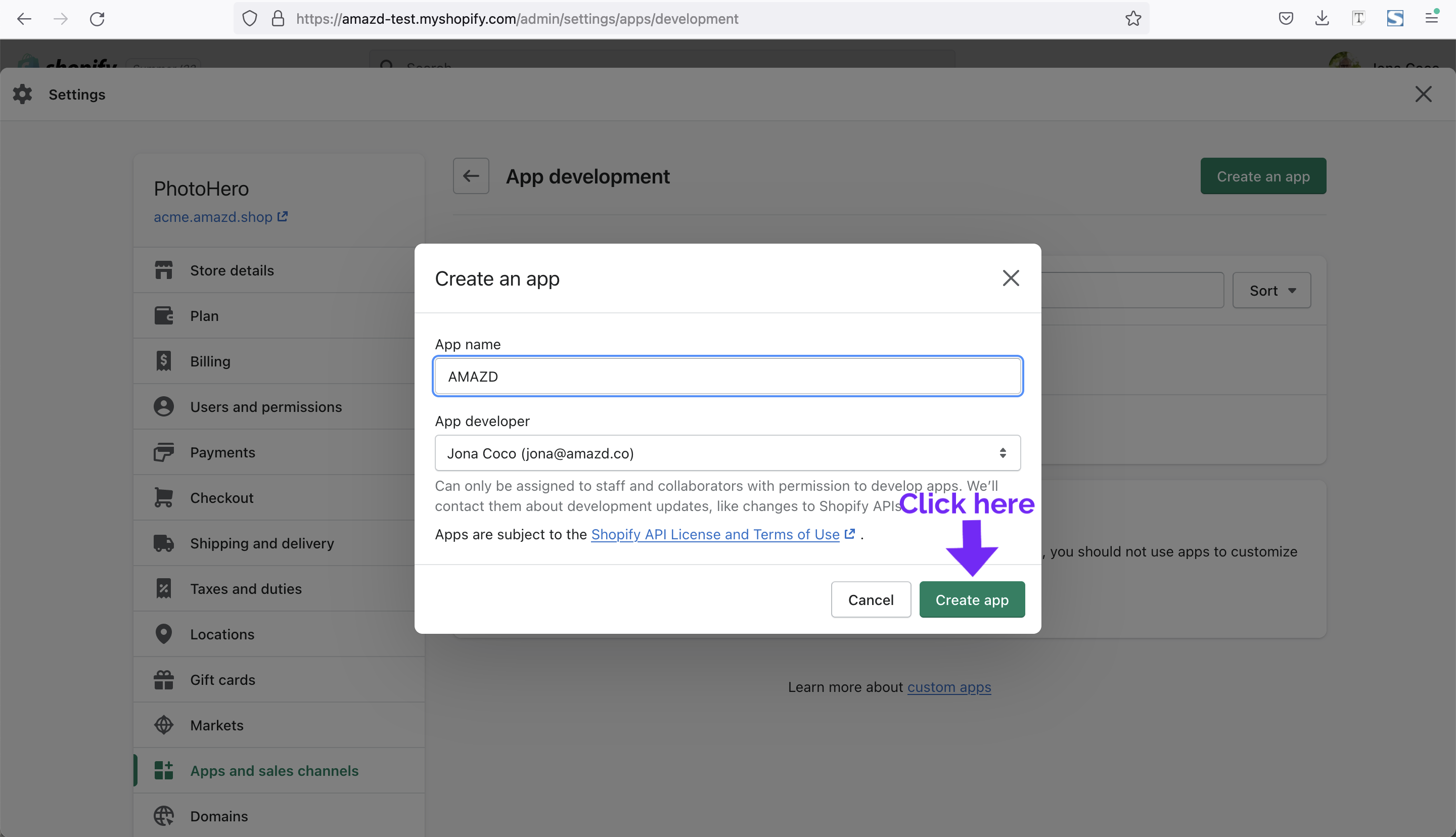Close the Create an app dialog

pos(1011,278)
